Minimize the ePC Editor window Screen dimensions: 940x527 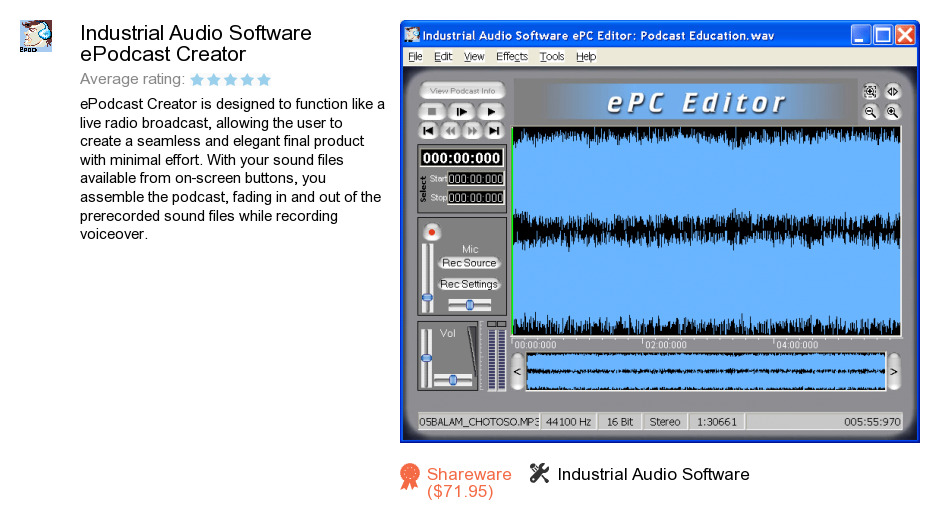[861, 35]
